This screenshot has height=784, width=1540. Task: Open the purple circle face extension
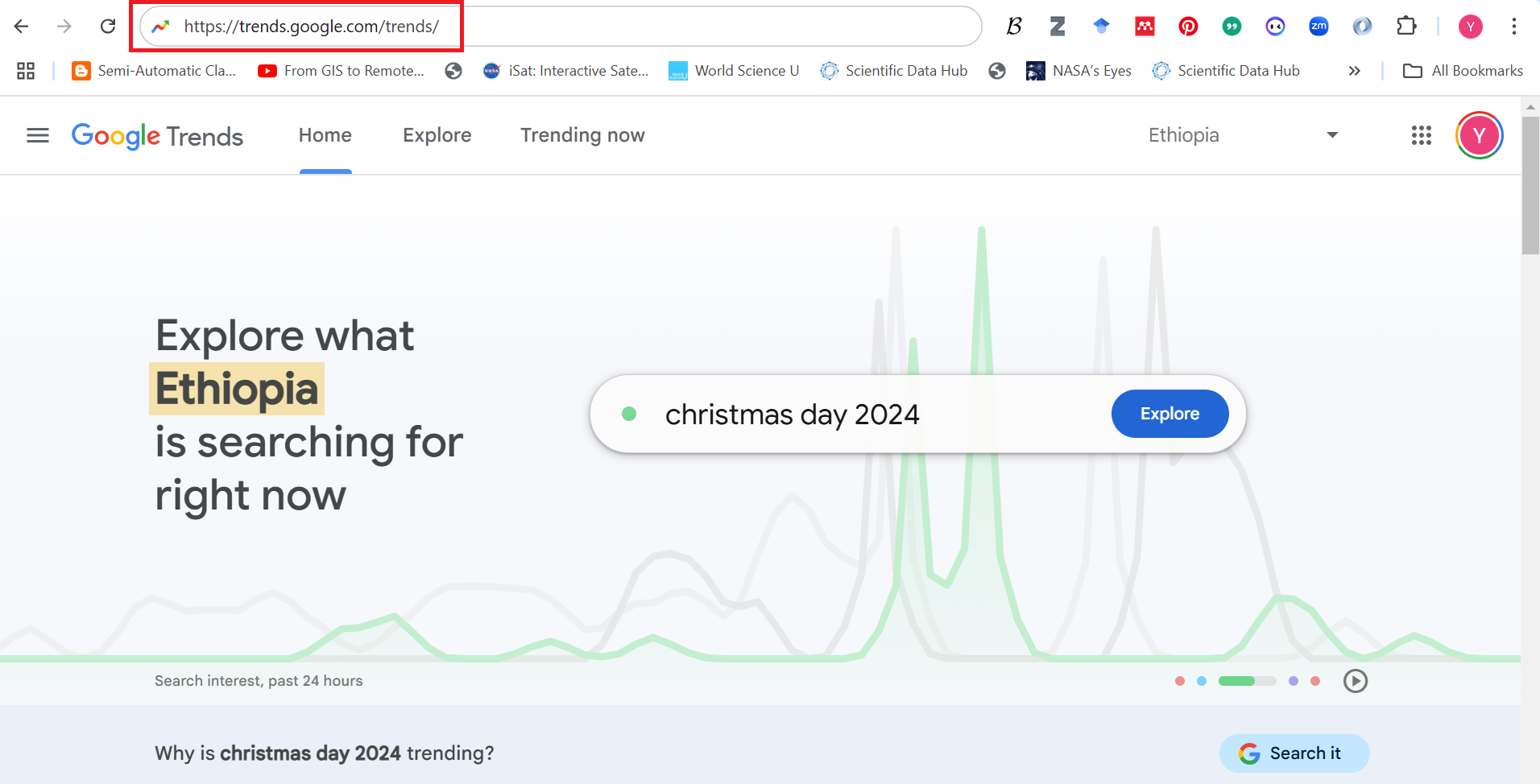1275,27
